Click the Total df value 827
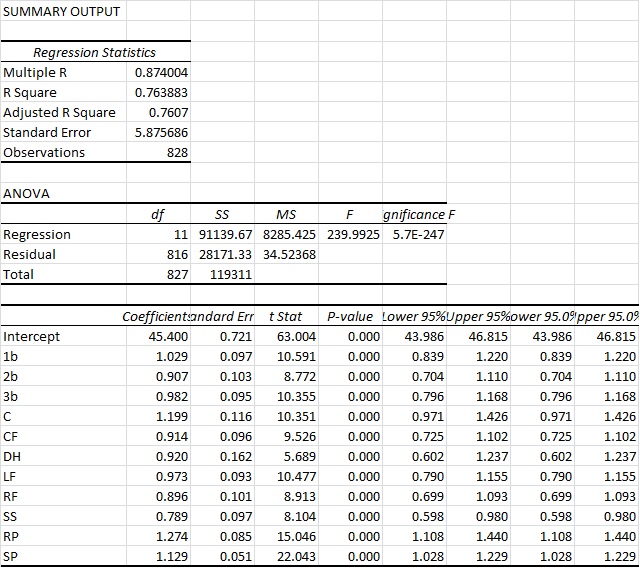The width and height of the screenshot is (640, 568). (177, 275)
